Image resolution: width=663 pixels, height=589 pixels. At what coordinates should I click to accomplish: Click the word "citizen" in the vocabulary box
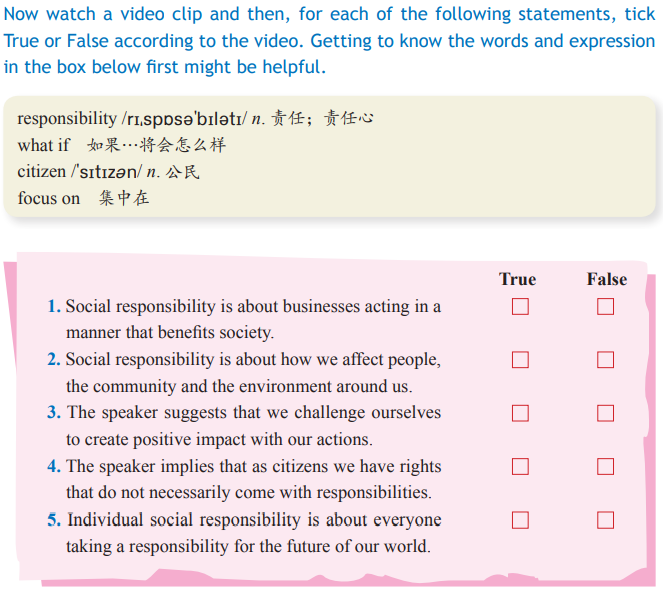40,171
